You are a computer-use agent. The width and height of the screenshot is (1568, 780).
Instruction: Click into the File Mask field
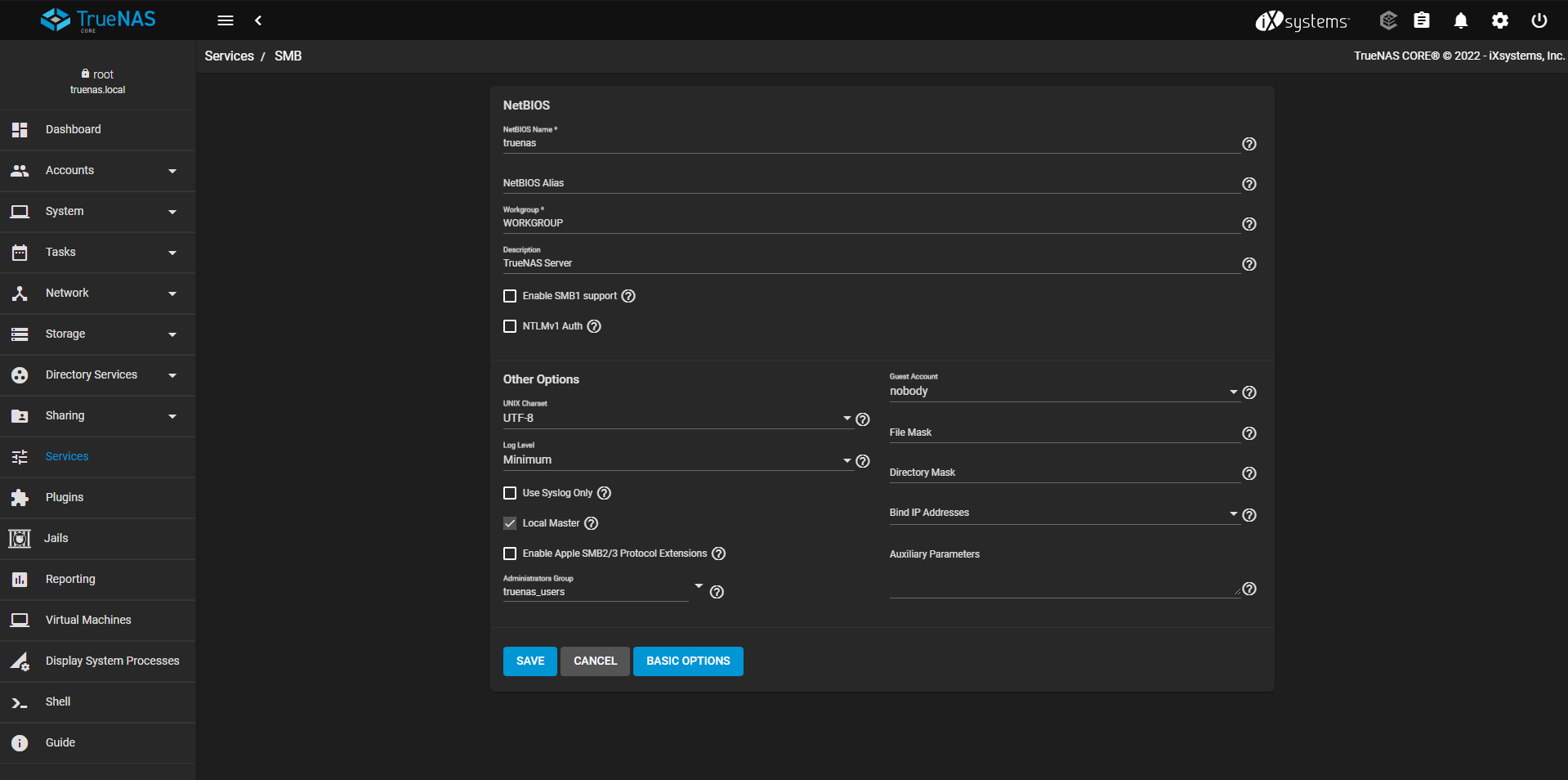click(x=1065, y=433)
